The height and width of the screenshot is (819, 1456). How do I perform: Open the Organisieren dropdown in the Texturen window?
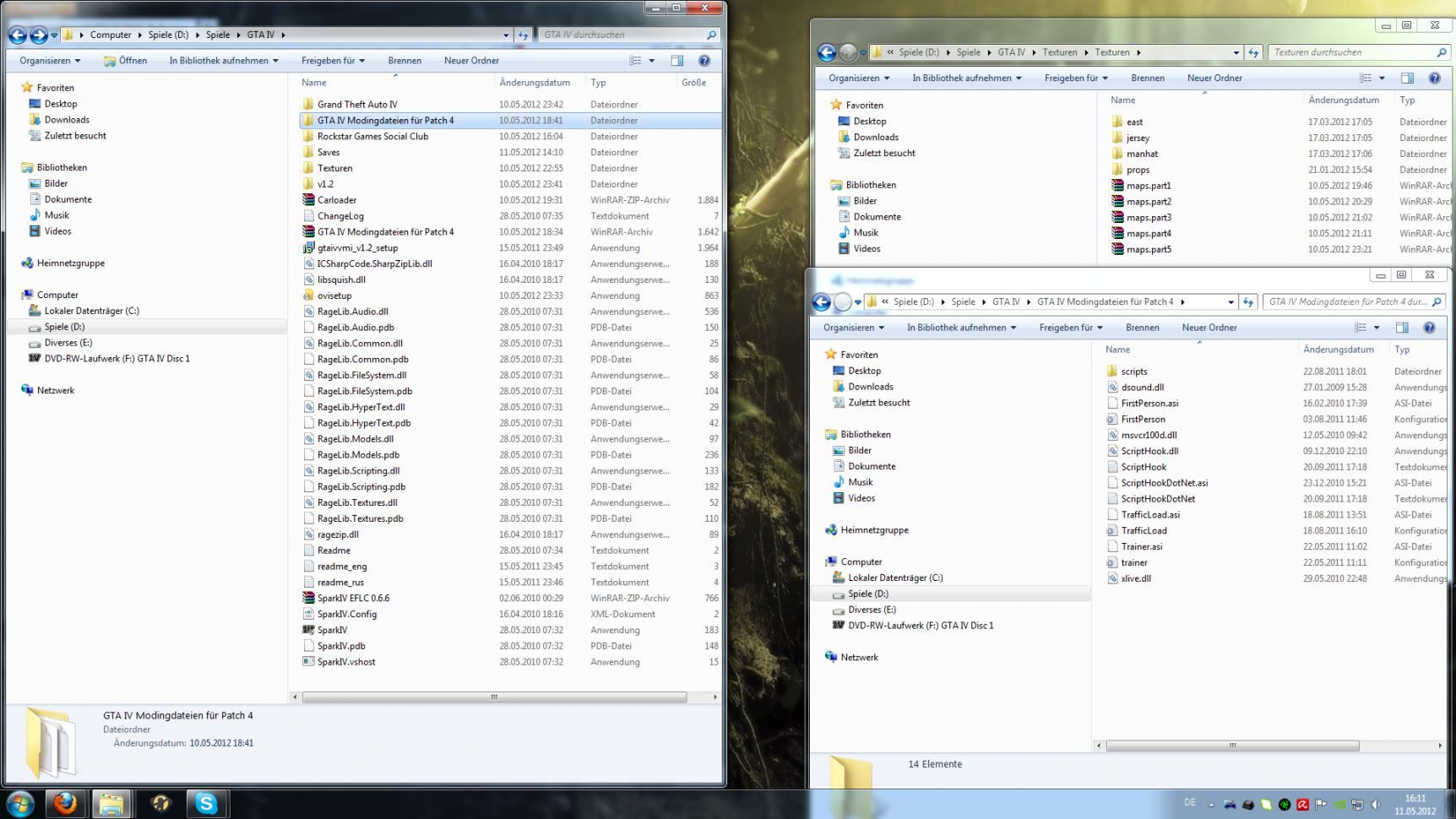pos(859,78)
